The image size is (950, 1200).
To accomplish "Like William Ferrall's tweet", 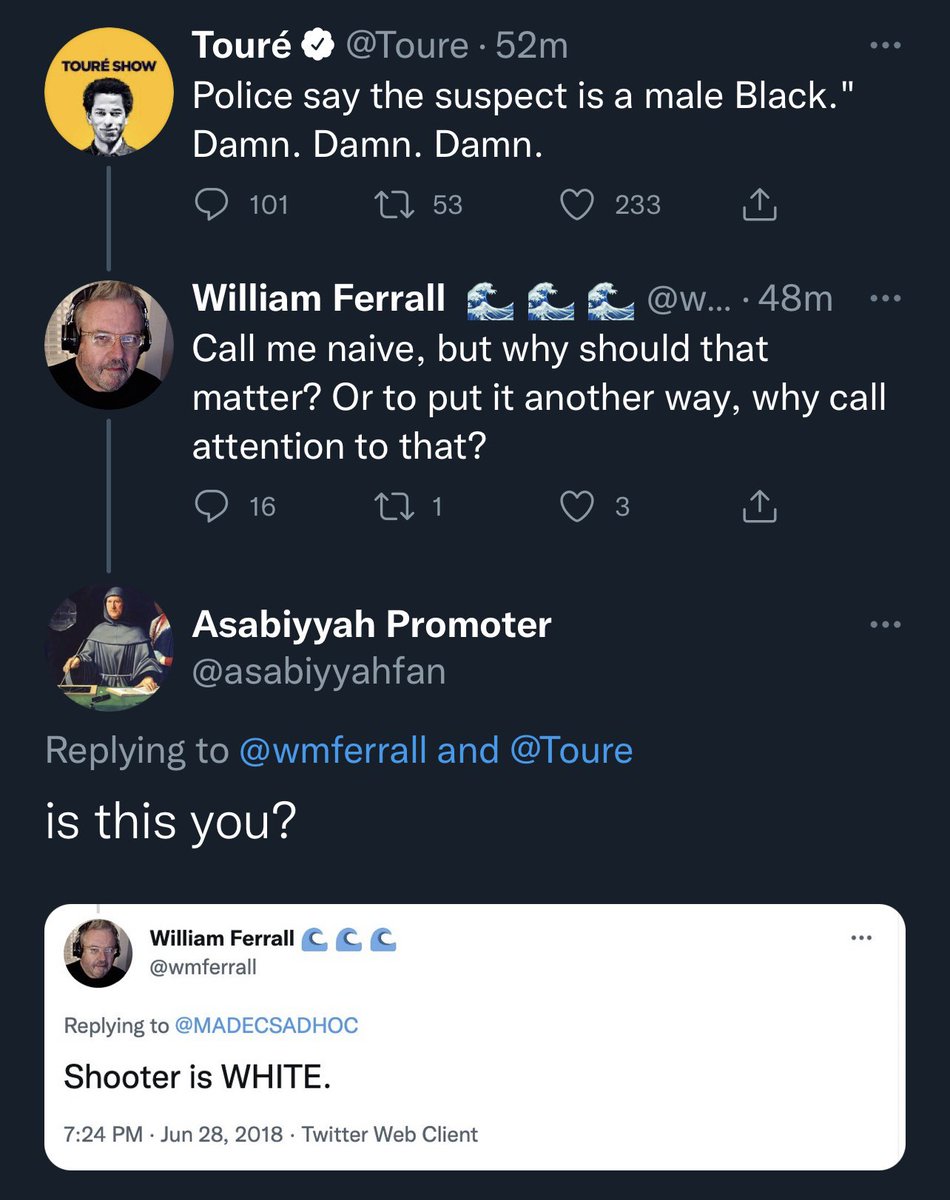I will click(x=576, y=507).
